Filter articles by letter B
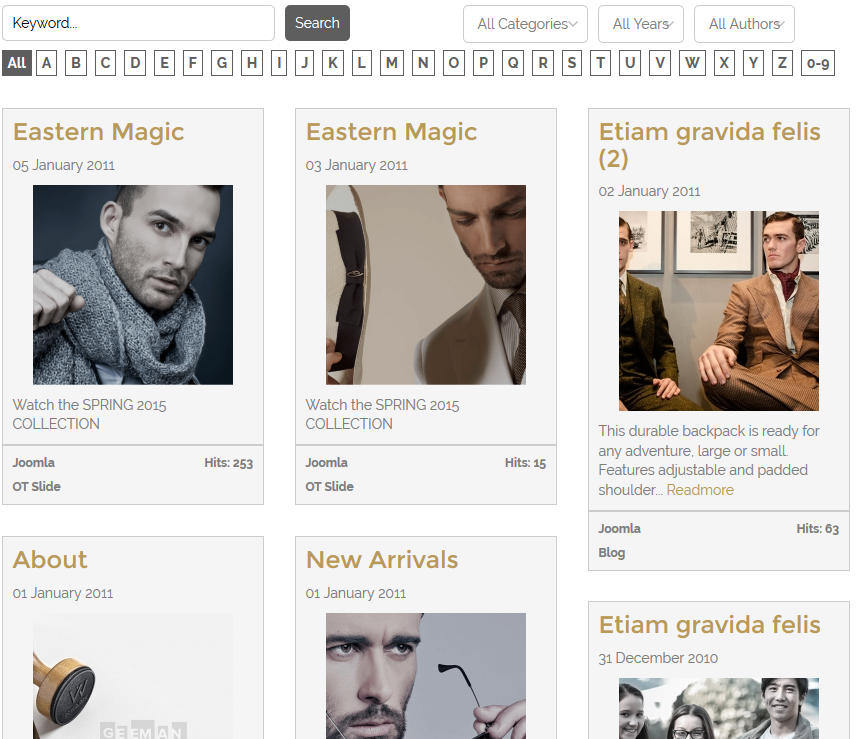858x739 pixels. pos(76,63)
